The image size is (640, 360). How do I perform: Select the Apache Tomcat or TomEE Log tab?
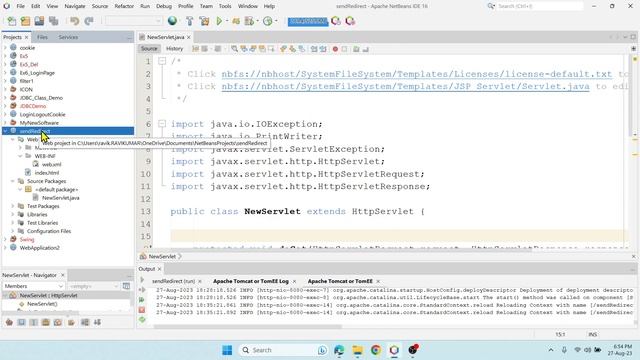coord(251,281)
